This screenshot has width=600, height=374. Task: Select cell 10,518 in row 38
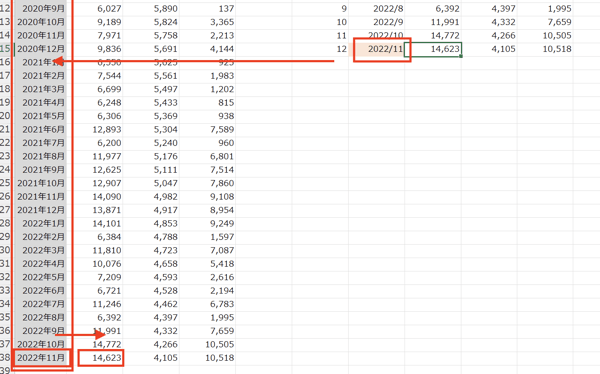(x=207, y=358)
